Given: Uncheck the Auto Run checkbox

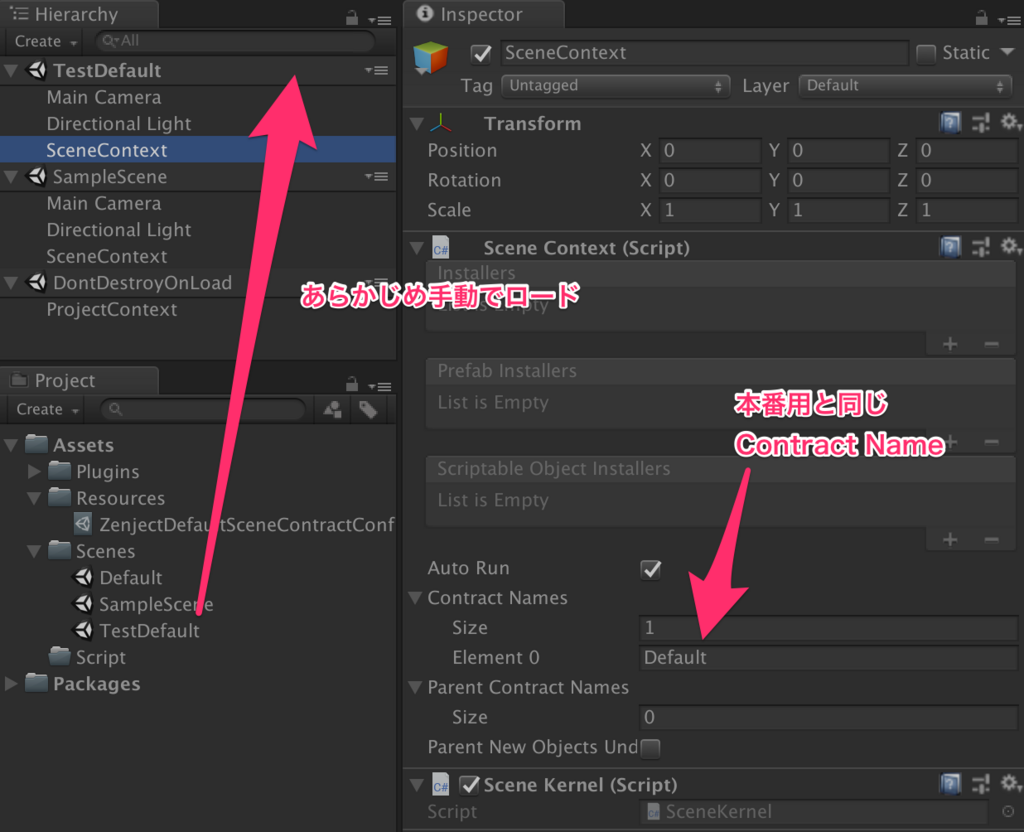Looking at the screenshot, I should pyautogui.click(x=650, y=569).
